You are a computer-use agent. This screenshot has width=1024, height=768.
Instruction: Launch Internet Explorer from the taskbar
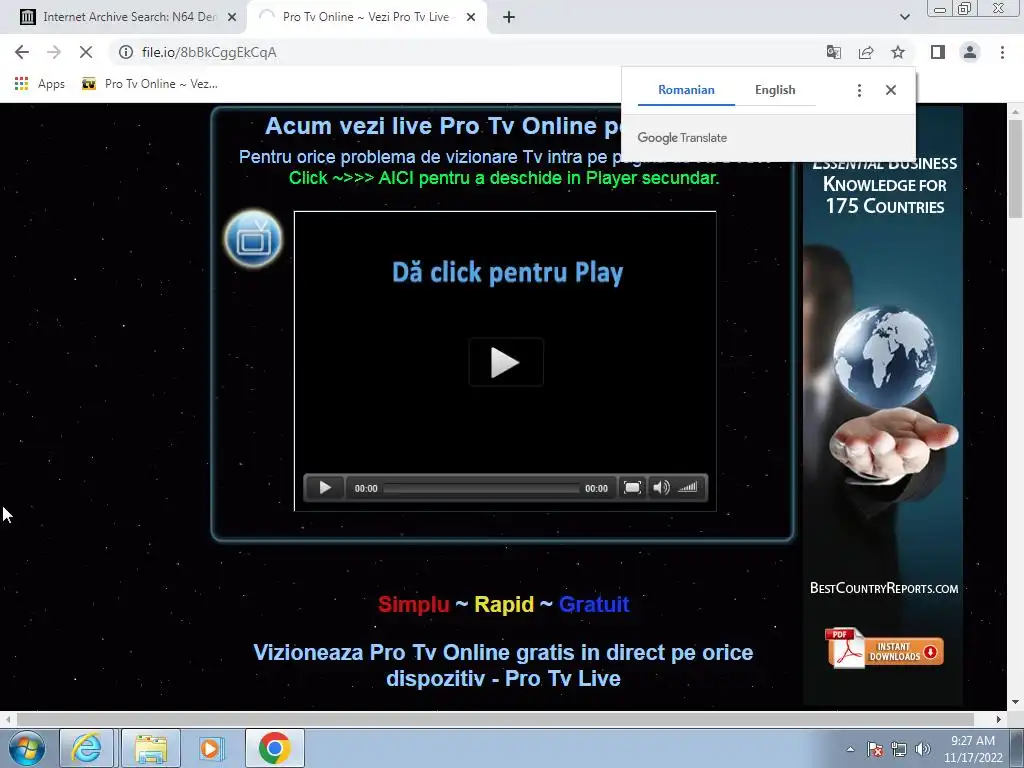(87, 748)
